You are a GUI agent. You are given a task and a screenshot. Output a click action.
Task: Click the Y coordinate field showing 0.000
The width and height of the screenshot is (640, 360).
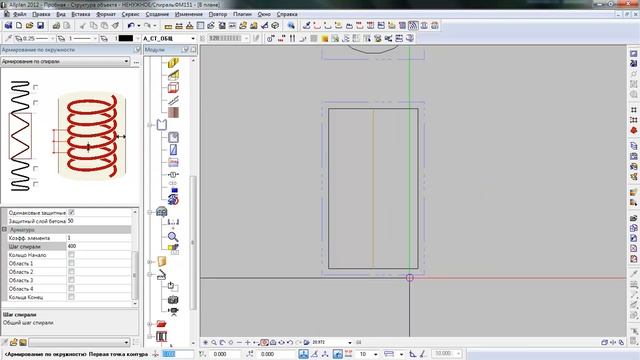225,354
